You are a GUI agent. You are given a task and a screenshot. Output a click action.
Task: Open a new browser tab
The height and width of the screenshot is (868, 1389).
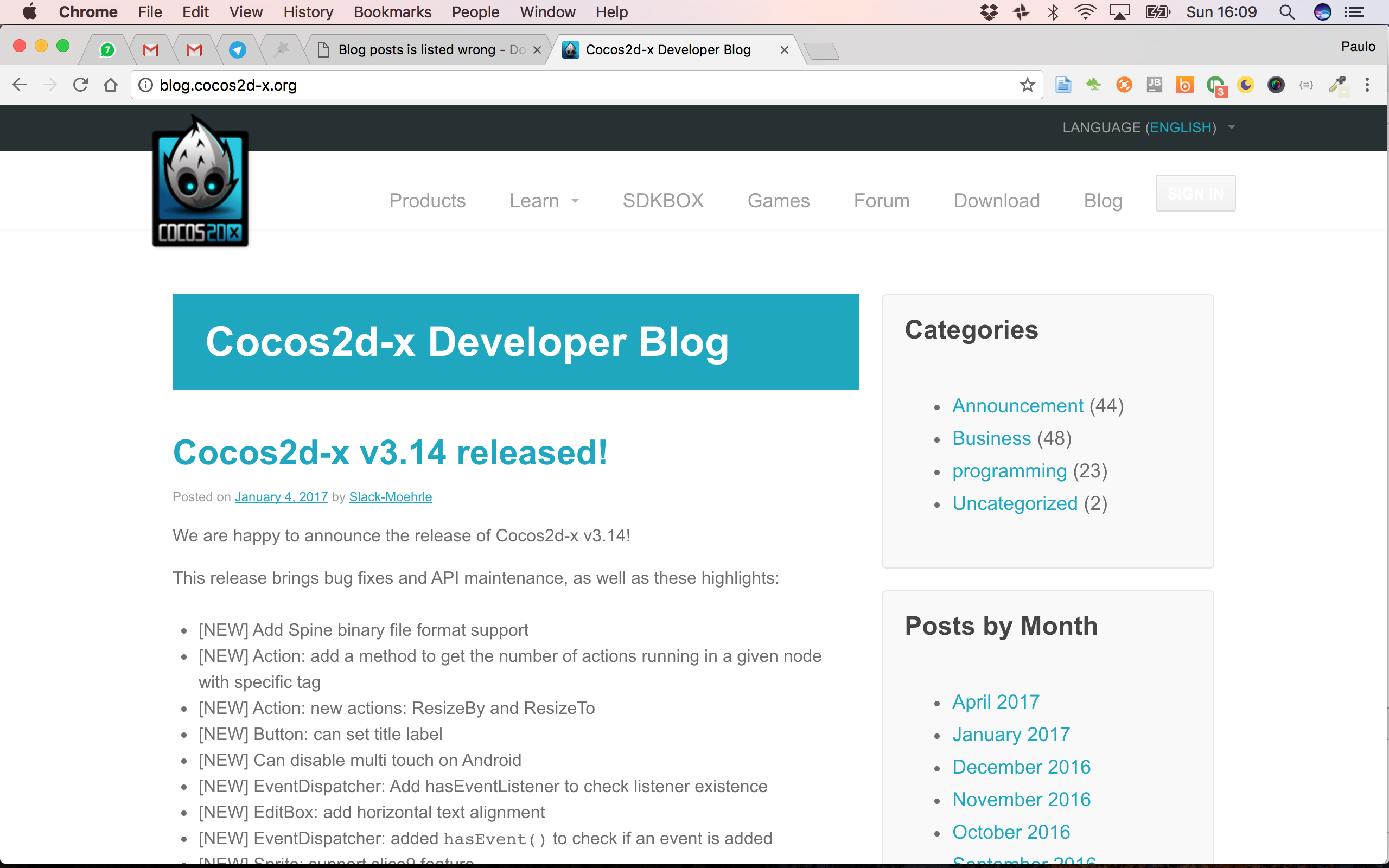pos(821,51)
